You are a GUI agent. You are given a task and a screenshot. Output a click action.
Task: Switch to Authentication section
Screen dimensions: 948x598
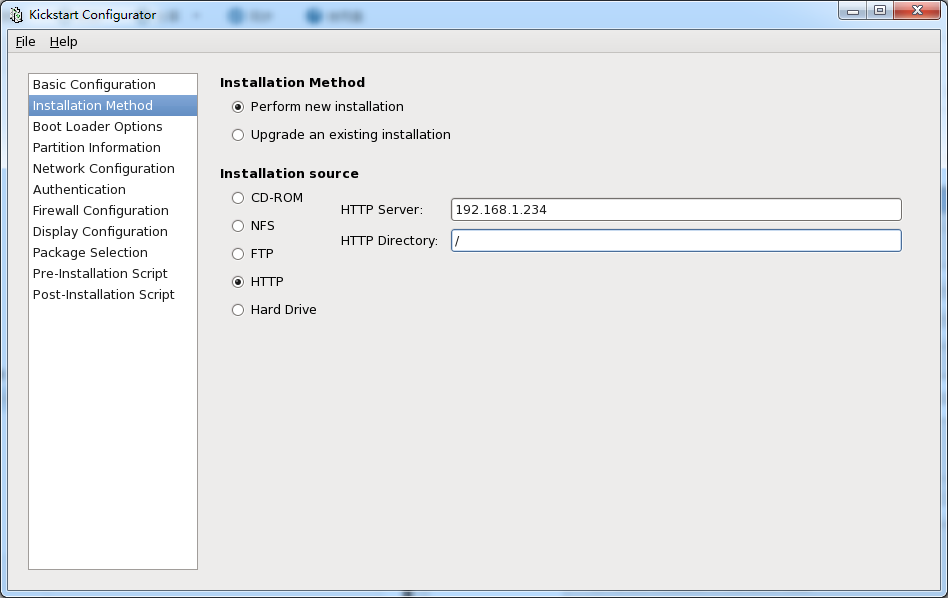click(x=112, y=189)
